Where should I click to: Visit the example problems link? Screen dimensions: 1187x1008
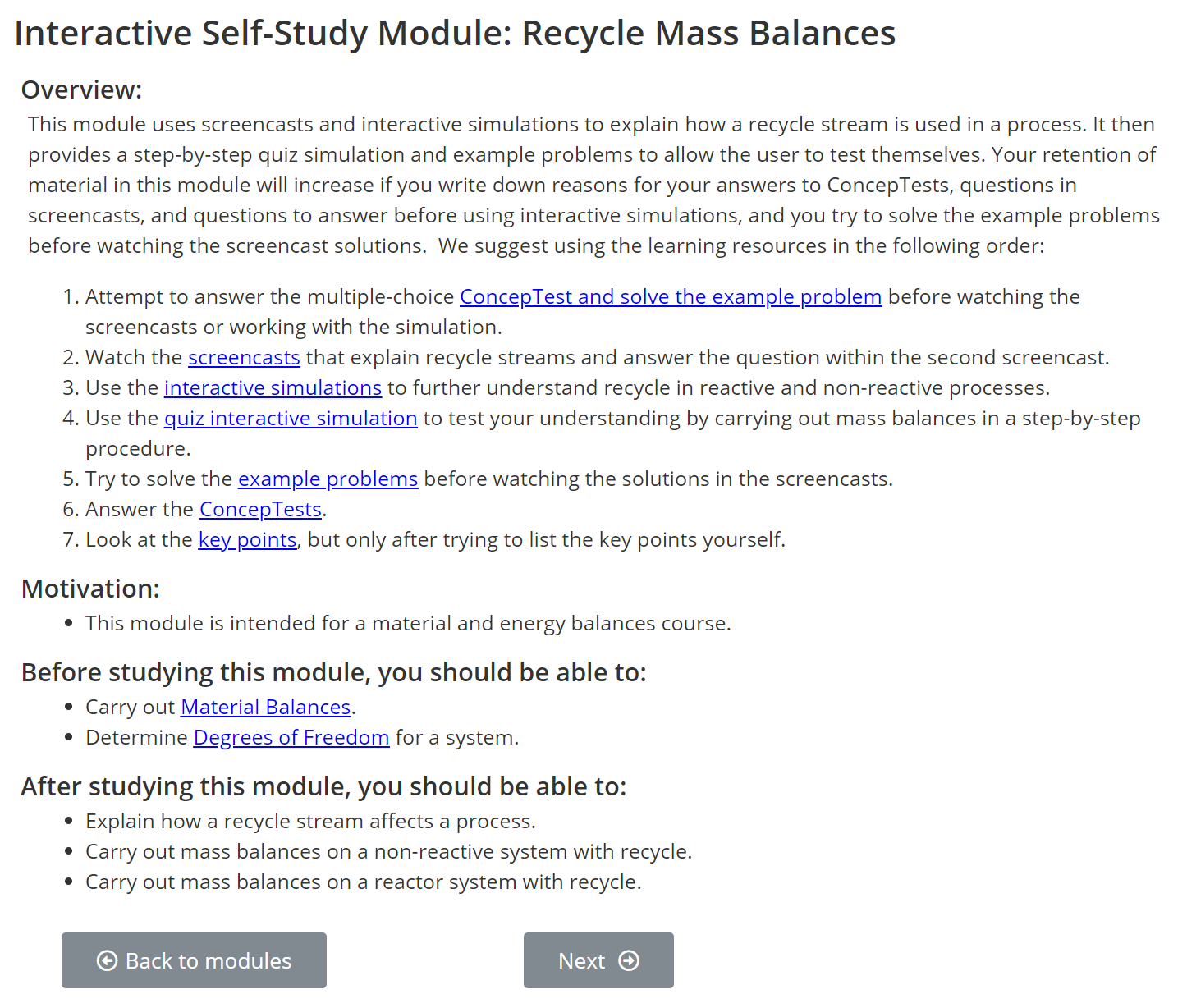pos(328,479)
